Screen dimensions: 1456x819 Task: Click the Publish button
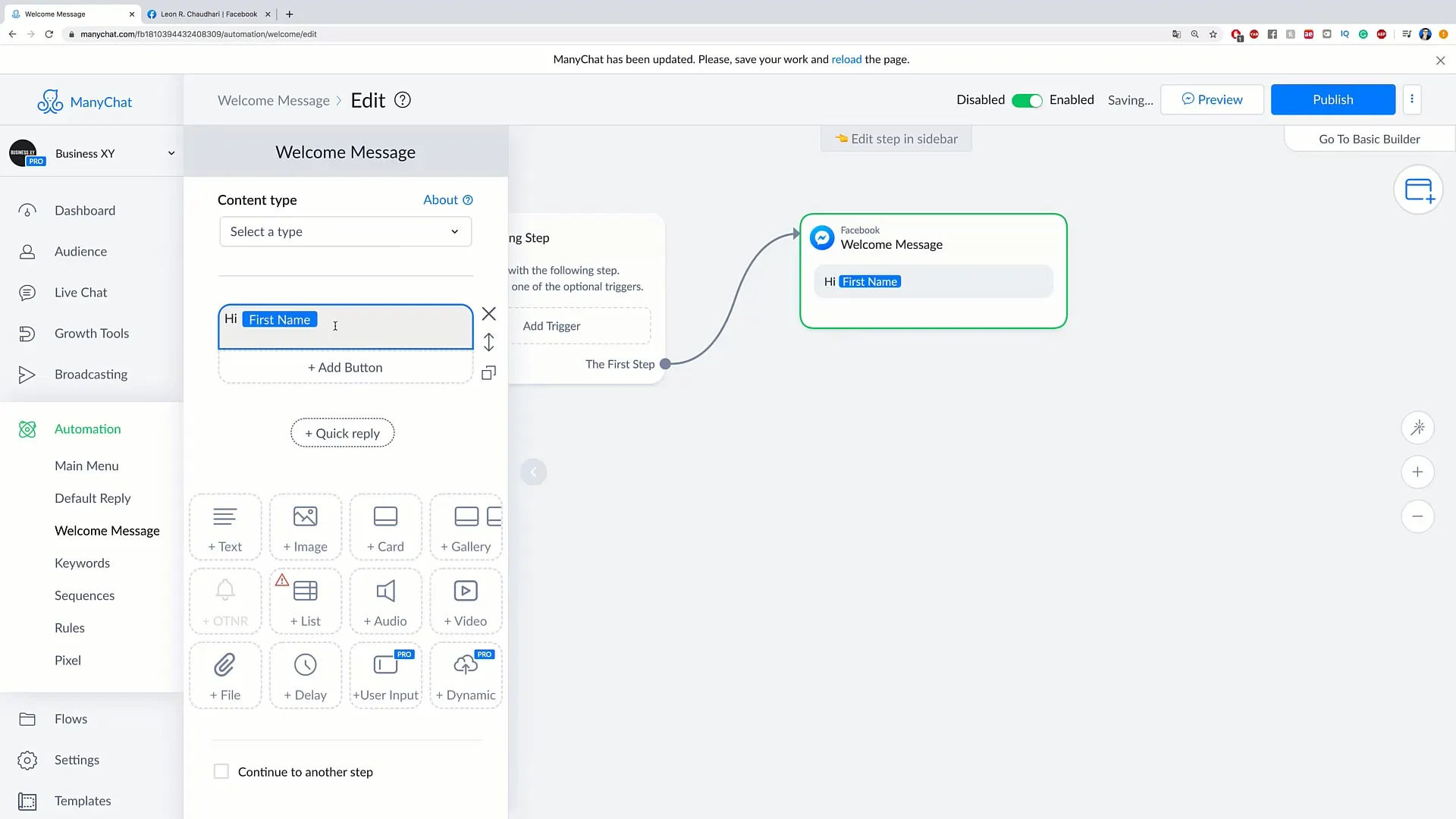(1333, 99)
